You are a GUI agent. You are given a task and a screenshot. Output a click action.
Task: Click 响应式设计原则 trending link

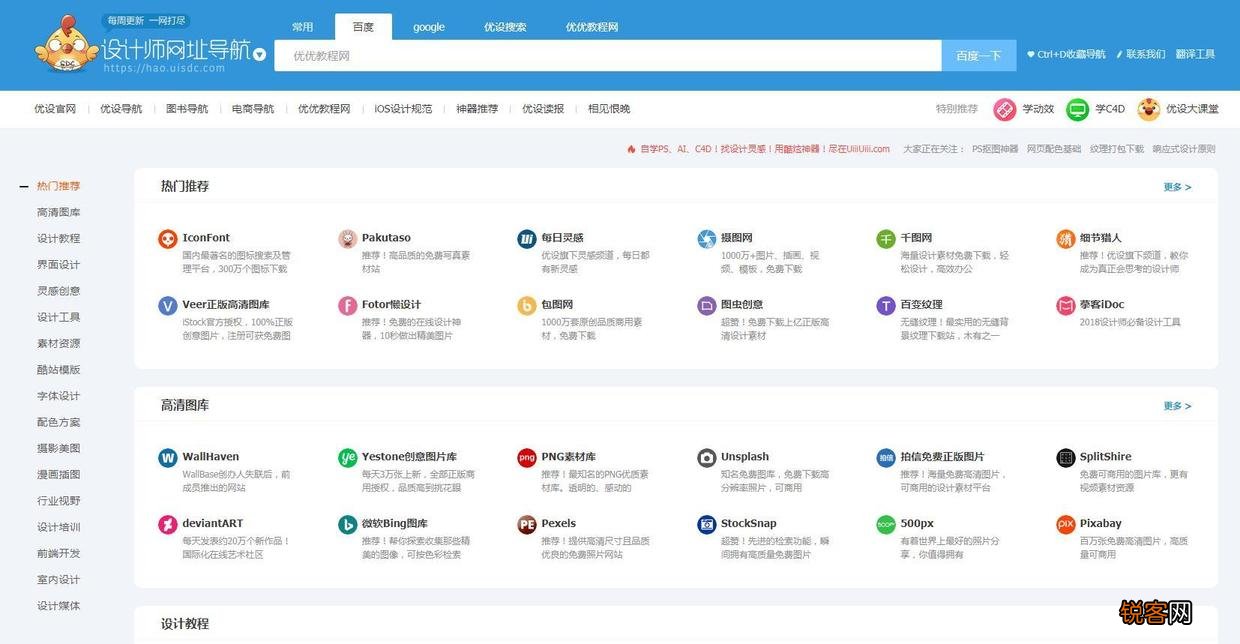1184,149
